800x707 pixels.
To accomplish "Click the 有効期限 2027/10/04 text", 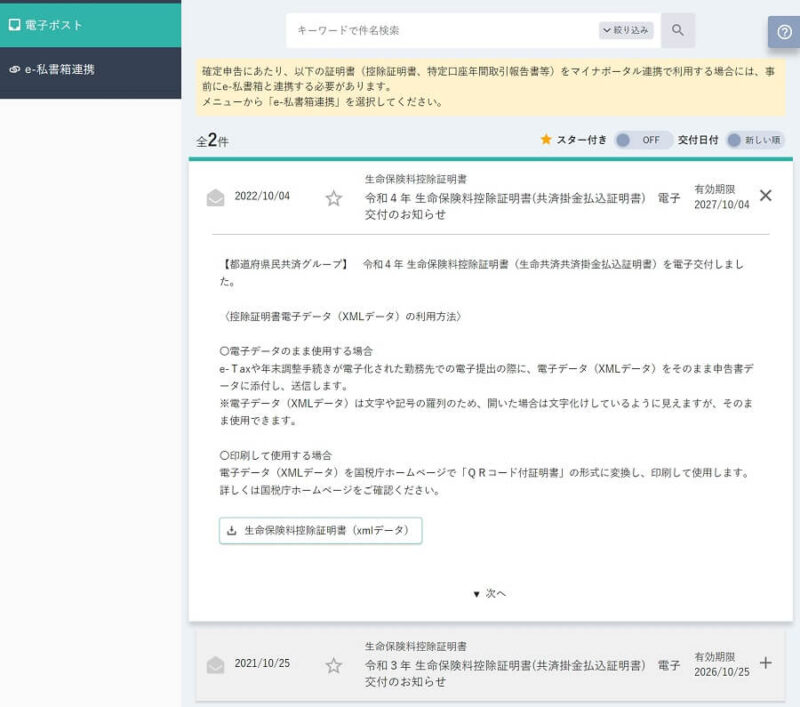I will tap(721, 197).
